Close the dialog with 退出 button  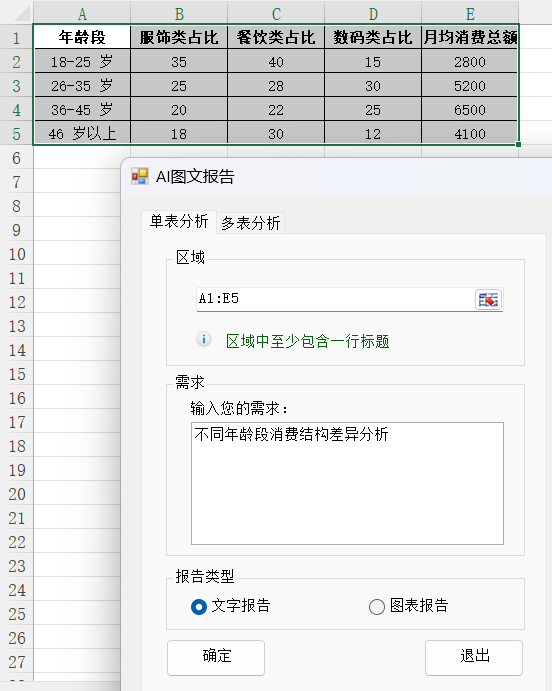pyautogui.click(x=474, y=658)
